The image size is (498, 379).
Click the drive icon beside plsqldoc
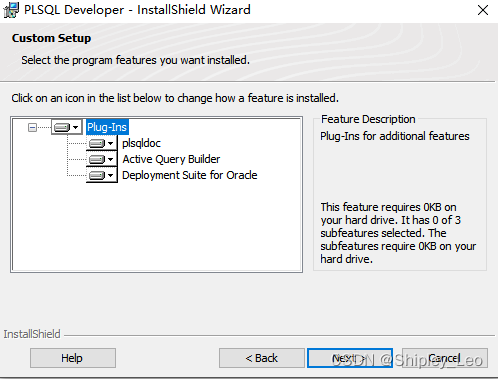pyautogui.click(x=97, y=144)
